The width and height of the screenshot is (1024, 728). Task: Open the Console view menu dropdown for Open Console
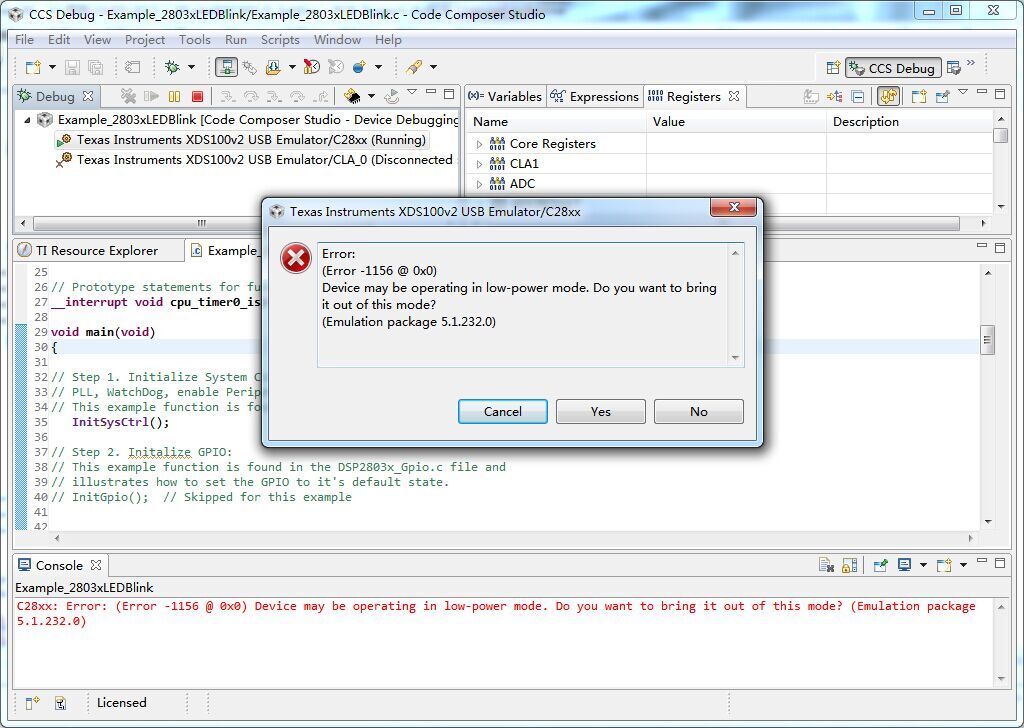point(963,565)
